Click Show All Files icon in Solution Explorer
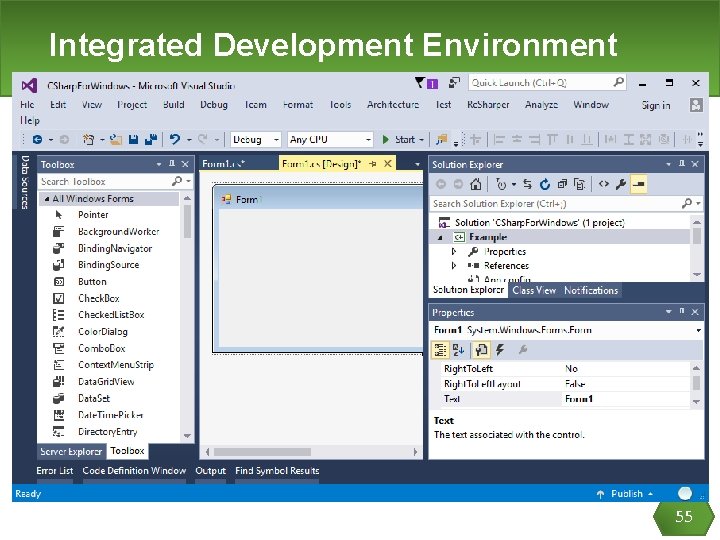Screen dimensions: 720x540 579,184
